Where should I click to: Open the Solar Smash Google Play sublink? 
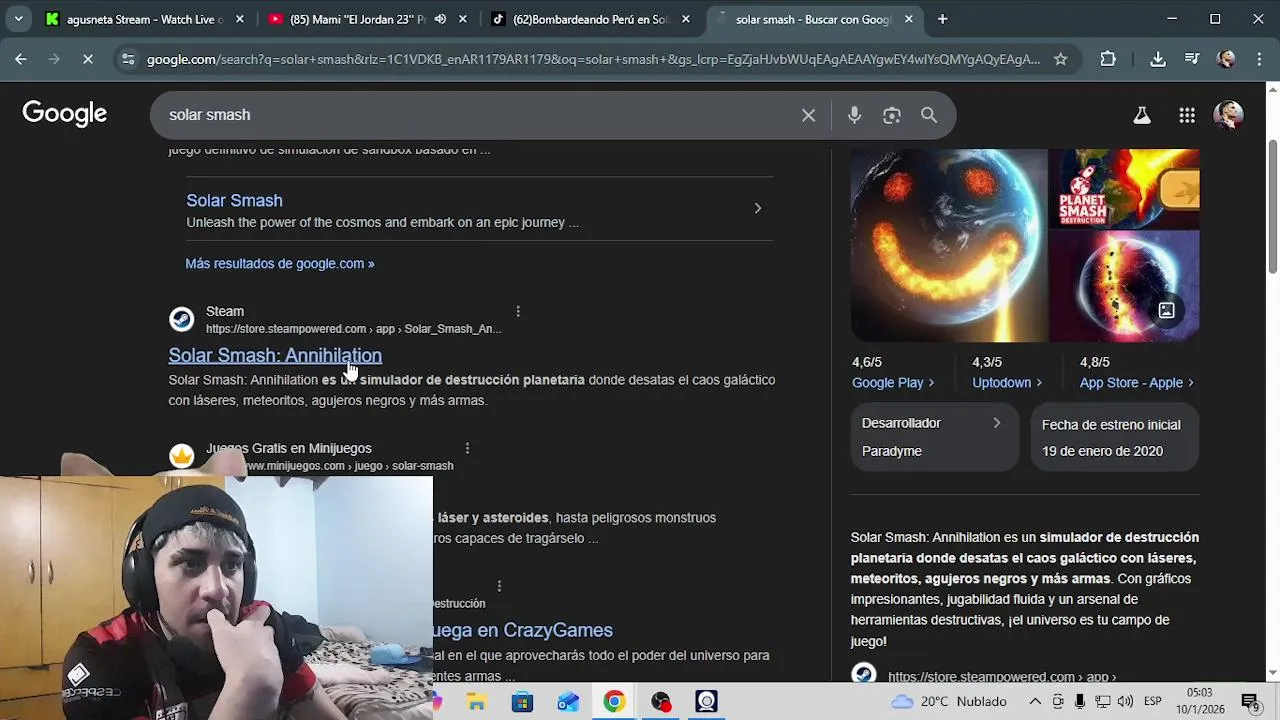234,200
